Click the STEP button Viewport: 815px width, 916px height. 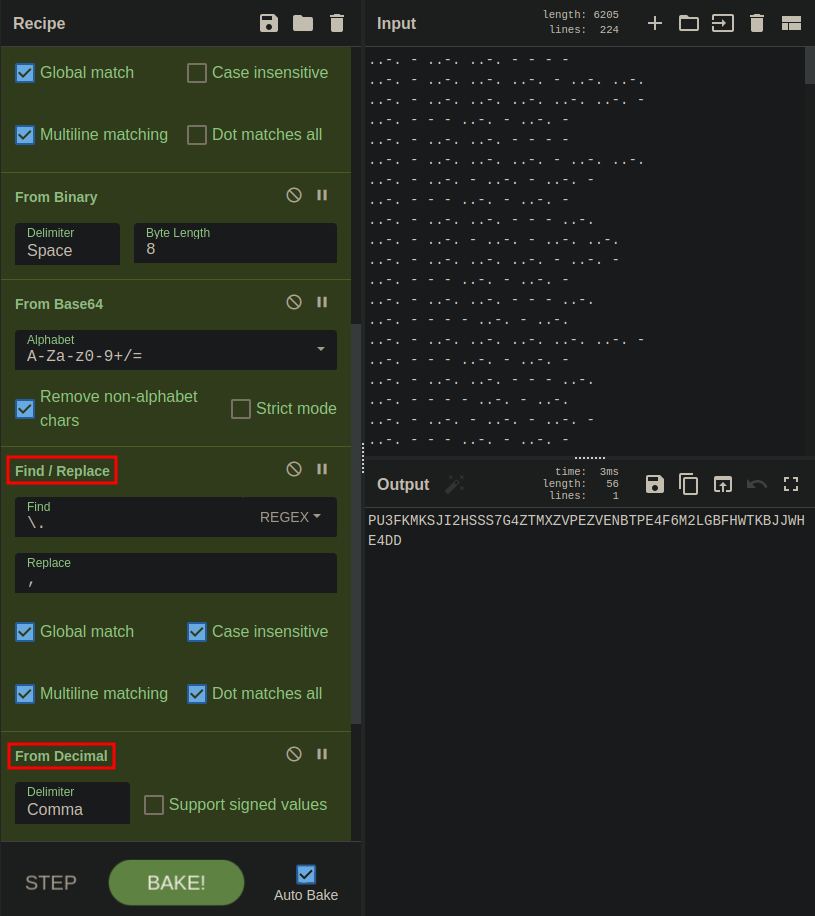click(51, 882)
